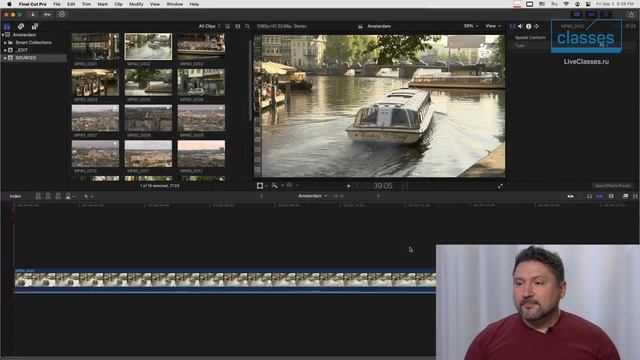
Task: Toggle timeline panel visibility
Action: coord(591,14)
